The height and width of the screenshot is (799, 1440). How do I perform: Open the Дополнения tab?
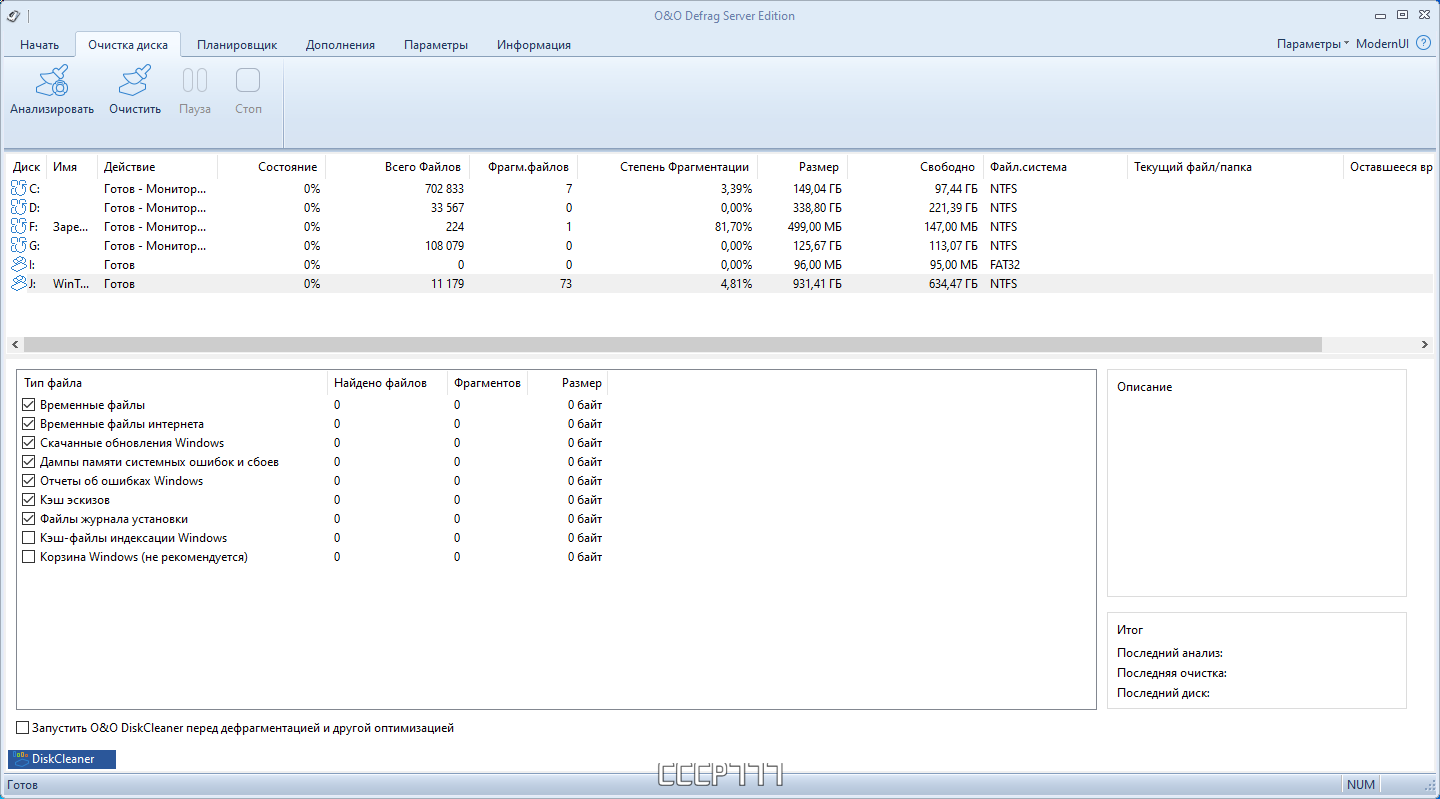[341, 45]
